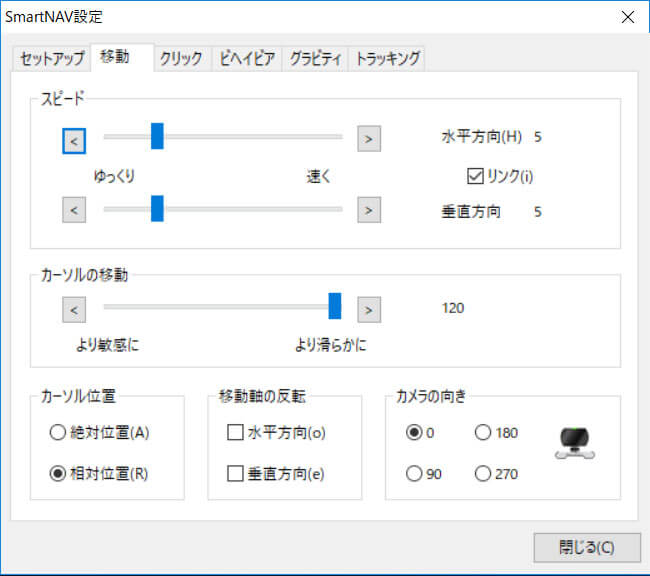Viewport: 650px width, 576px height.
Task: Click the camera orientation preview icon
Action: (x=575, y=443)
